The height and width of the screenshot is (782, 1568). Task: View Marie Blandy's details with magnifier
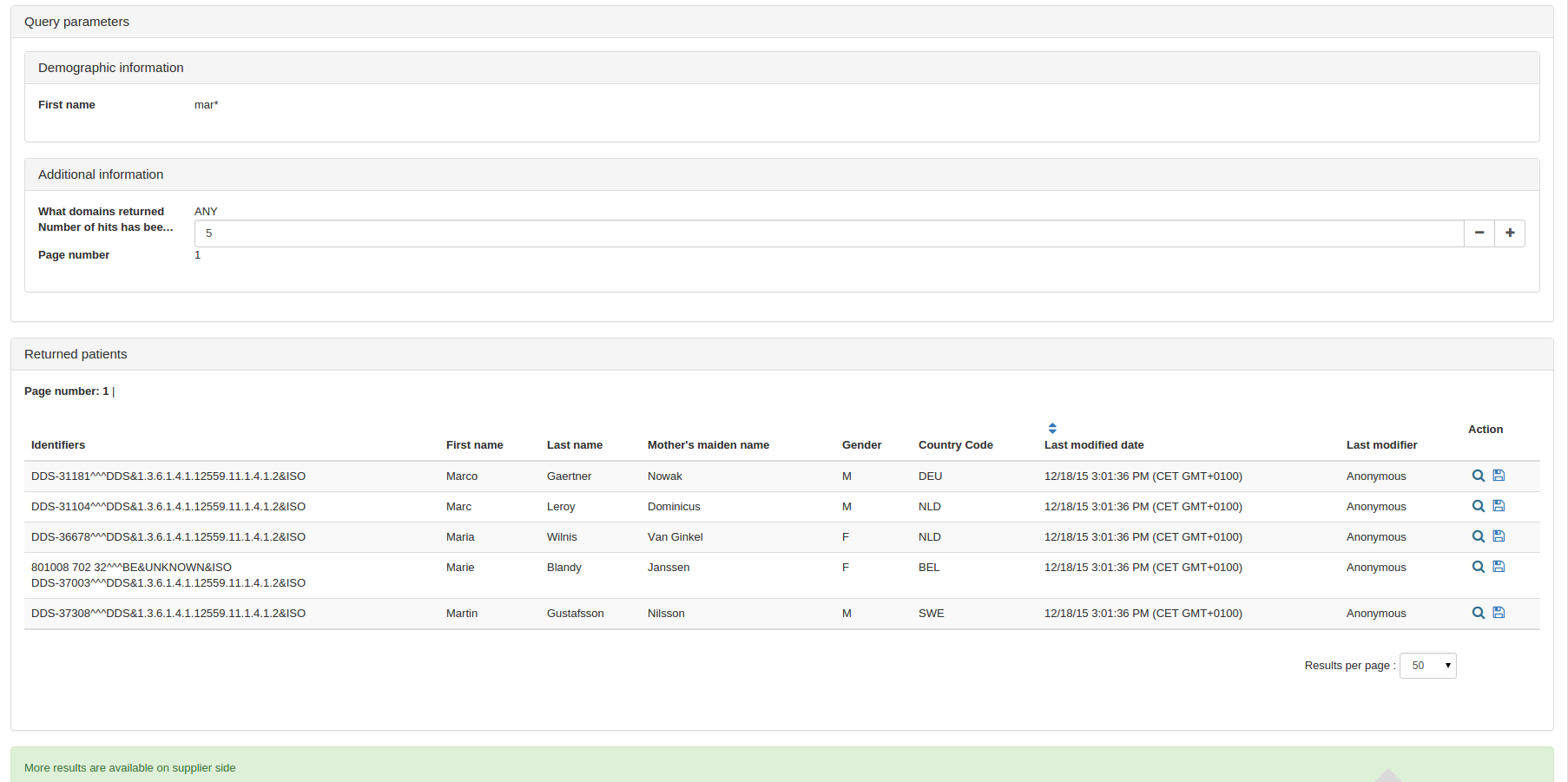click(1479, 567)
